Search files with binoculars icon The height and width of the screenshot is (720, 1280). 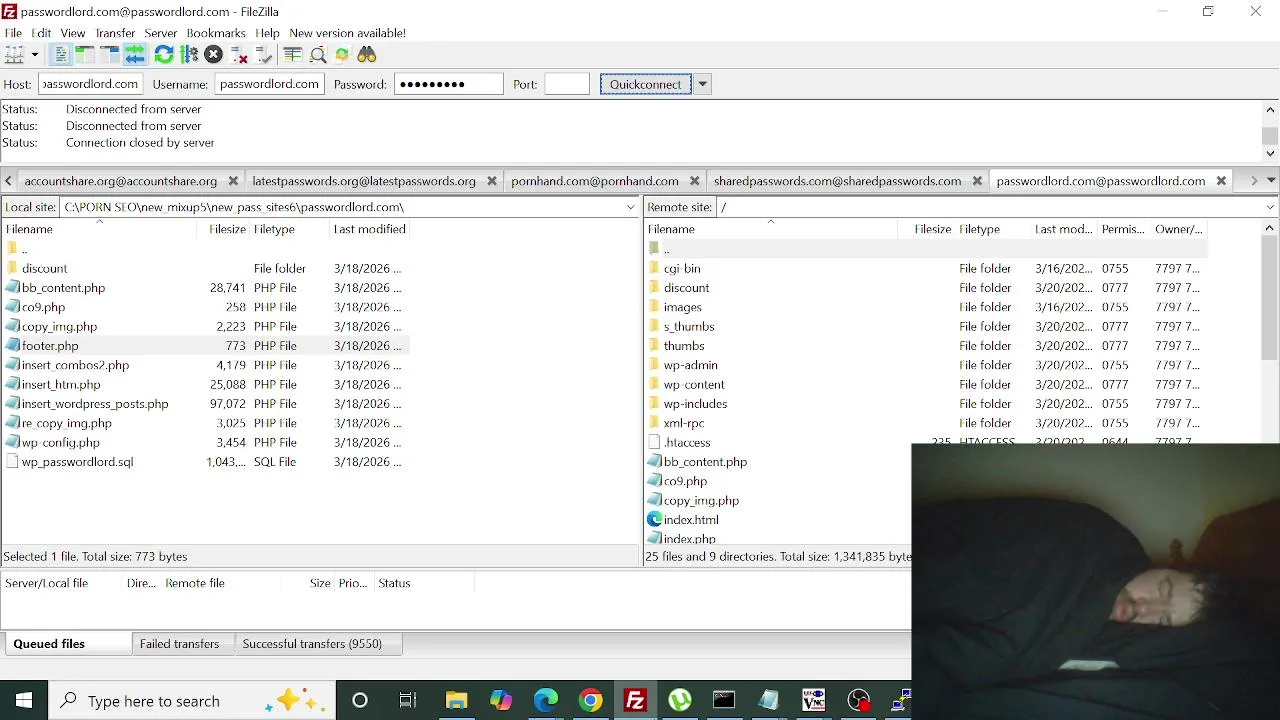click(367, 55)
